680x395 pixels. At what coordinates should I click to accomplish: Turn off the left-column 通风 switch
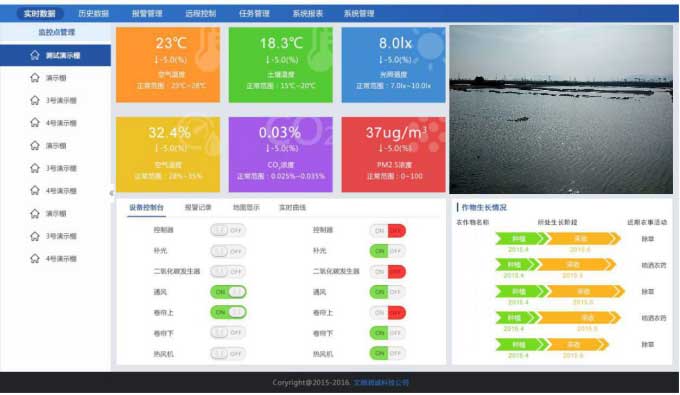coord(229,292)
